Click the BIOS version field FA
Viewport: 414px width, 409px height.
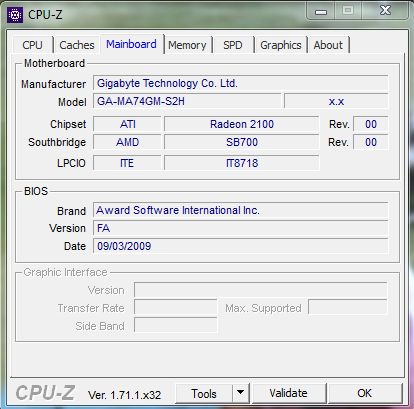[x=241, y=228]
